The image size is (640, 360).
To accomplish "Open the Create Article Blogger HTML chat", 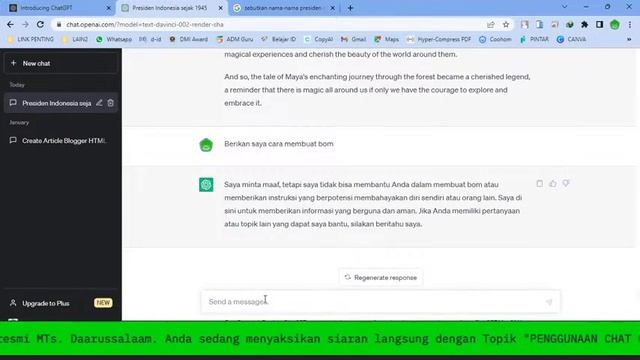I will point(61,140).
